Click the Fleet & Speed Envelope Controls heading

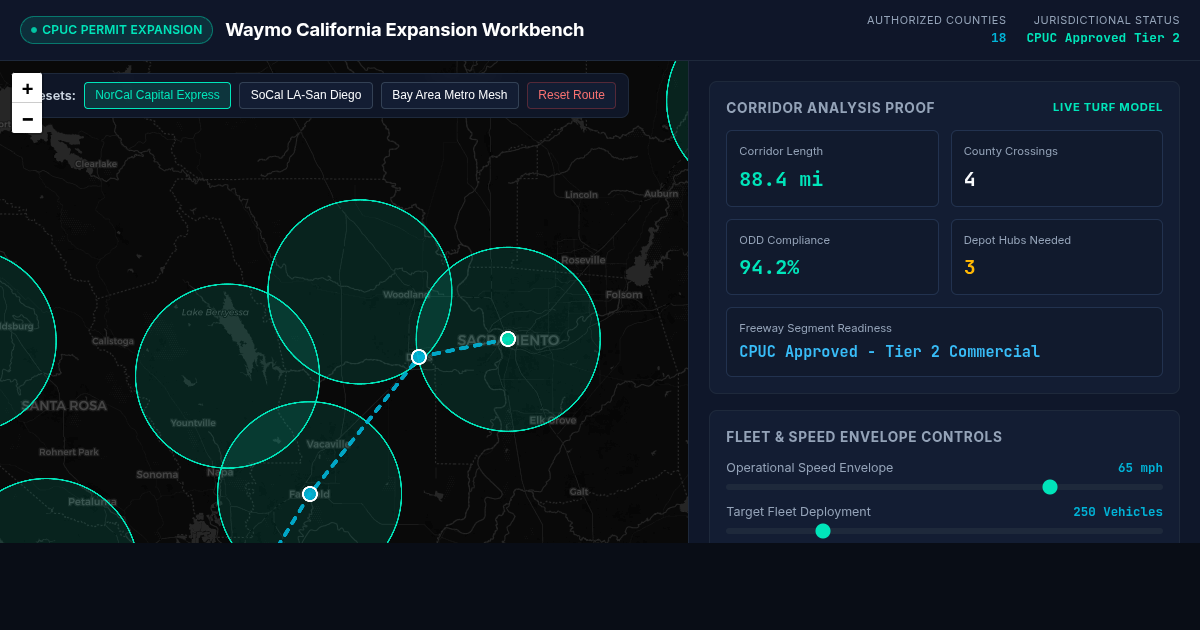[864, 437]
